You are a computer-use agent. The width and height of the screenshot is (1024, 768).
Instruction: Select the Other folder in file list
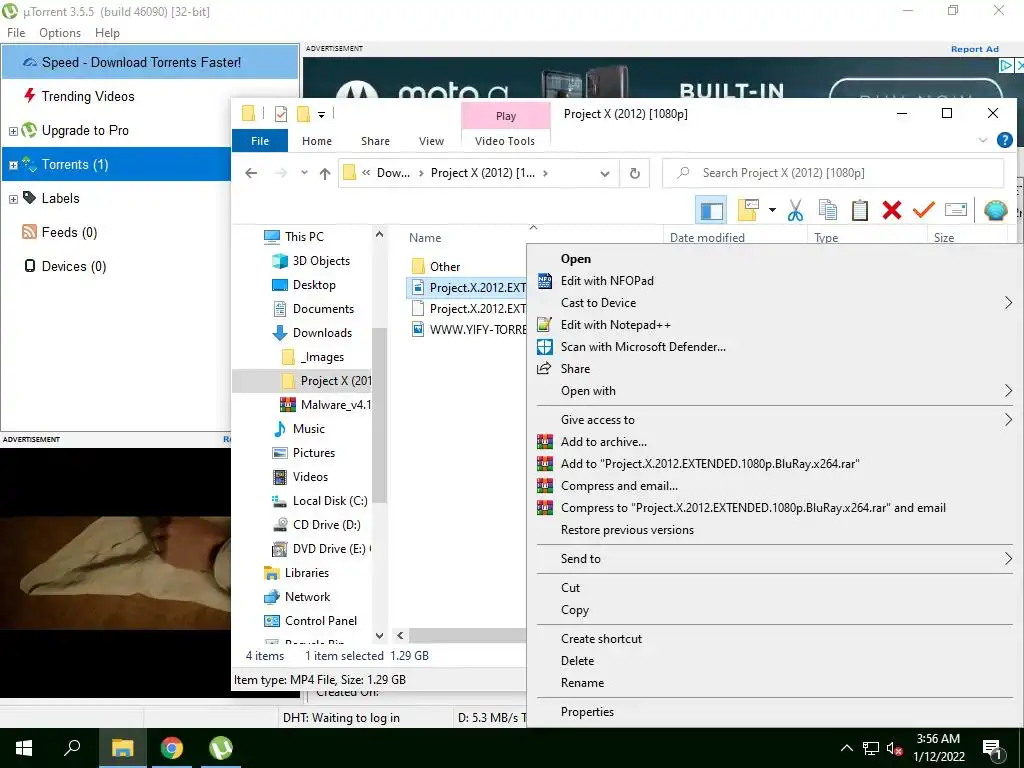[445, 266]
